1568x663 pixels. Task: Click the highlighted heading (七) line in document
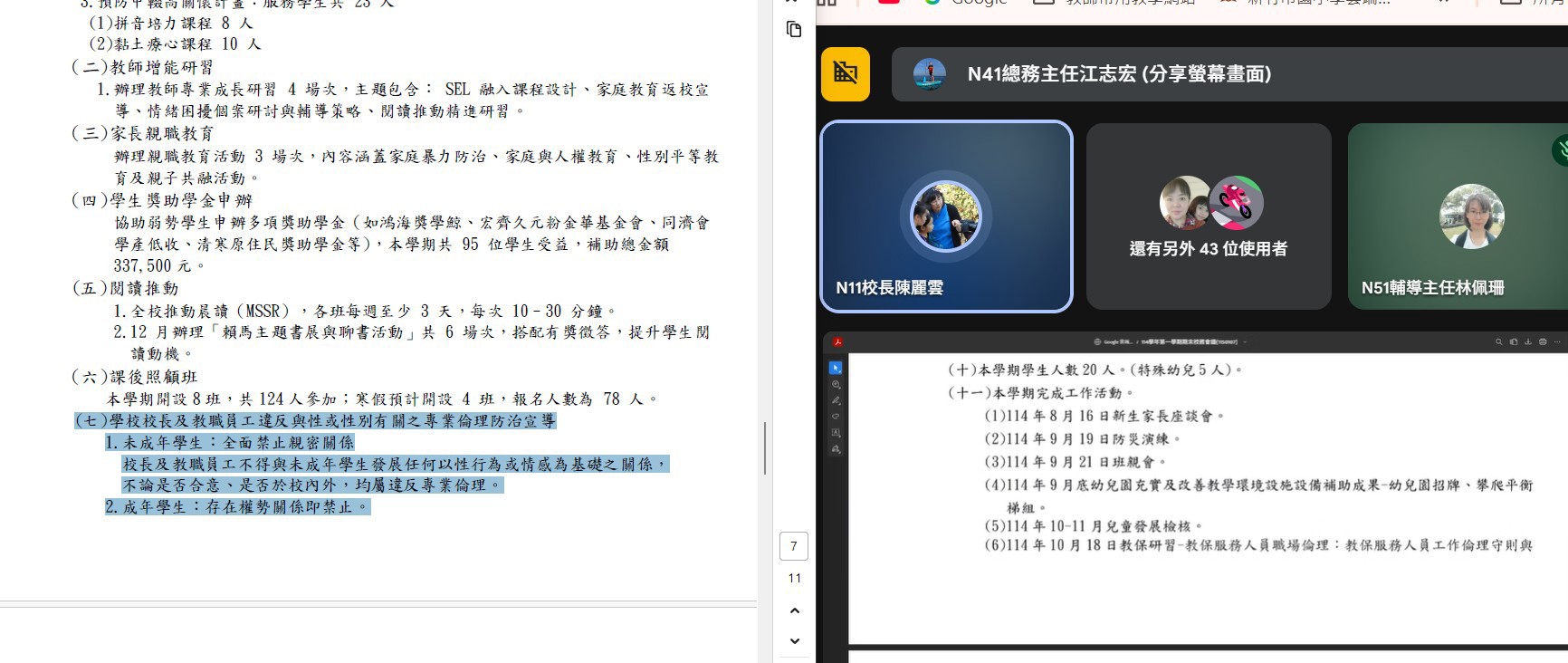click(315, 421)
